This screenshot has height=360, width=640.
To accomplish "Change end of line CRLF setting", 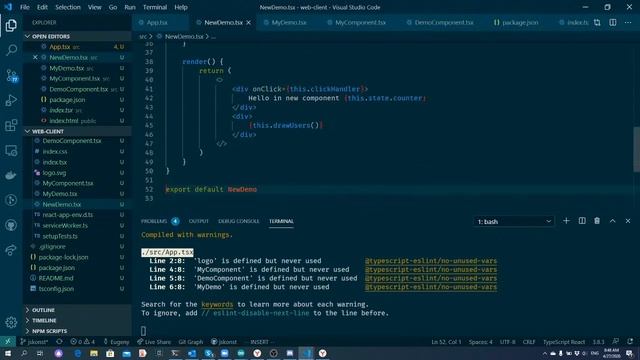I will (x=529, y=342).
